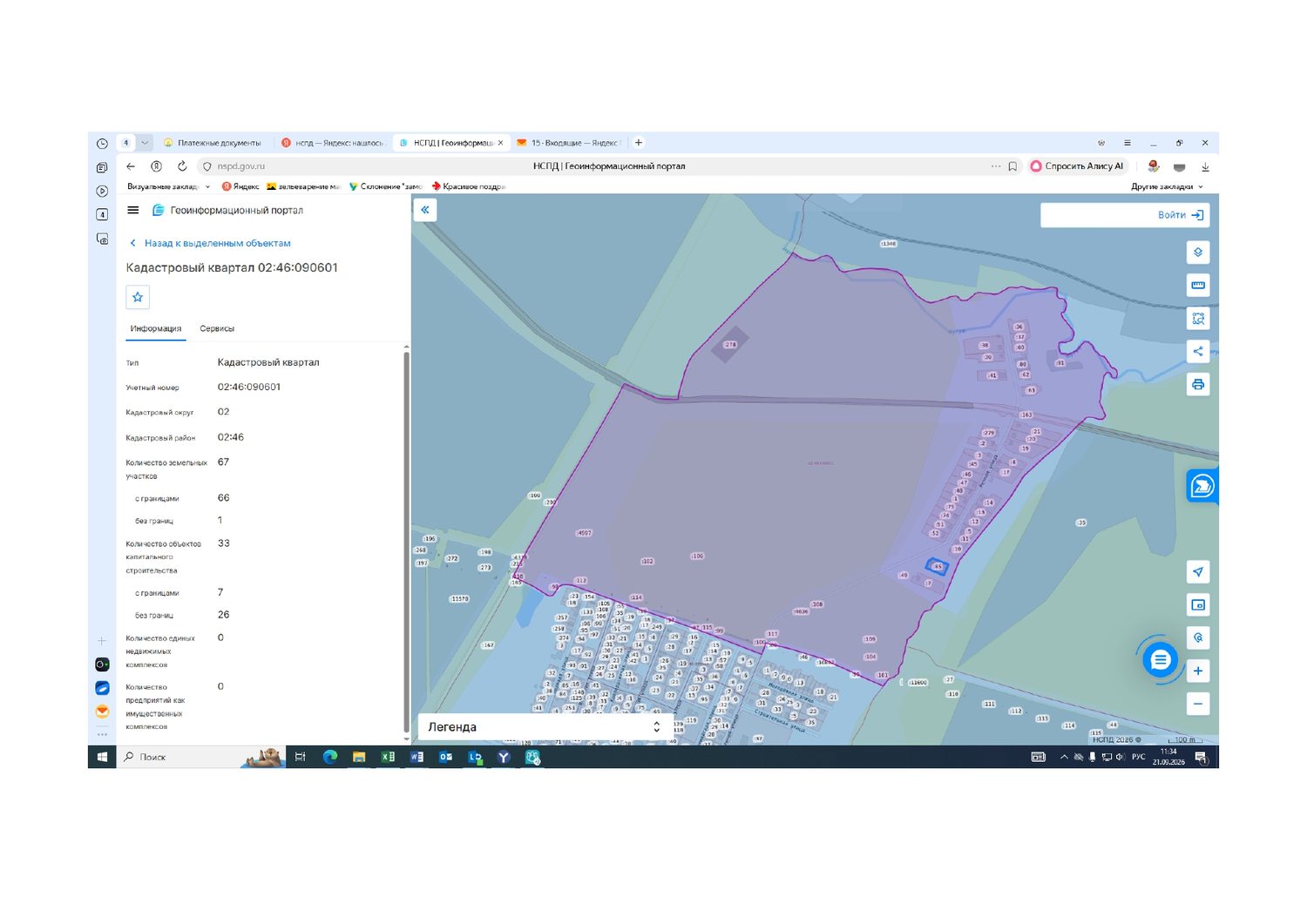The width and height of the screenshot is (1307, 924).
Task: Open the round chat support bubble
Action: (x=1160, y=660)
